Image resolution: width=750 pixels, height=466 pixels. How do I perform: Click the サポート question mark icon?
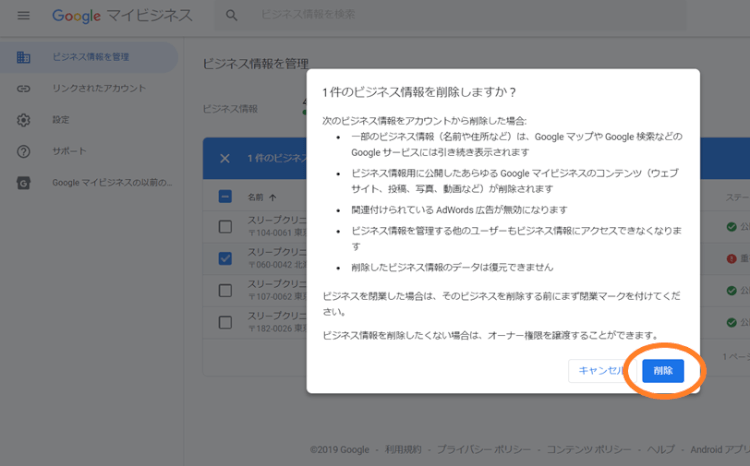pos(24,151)
